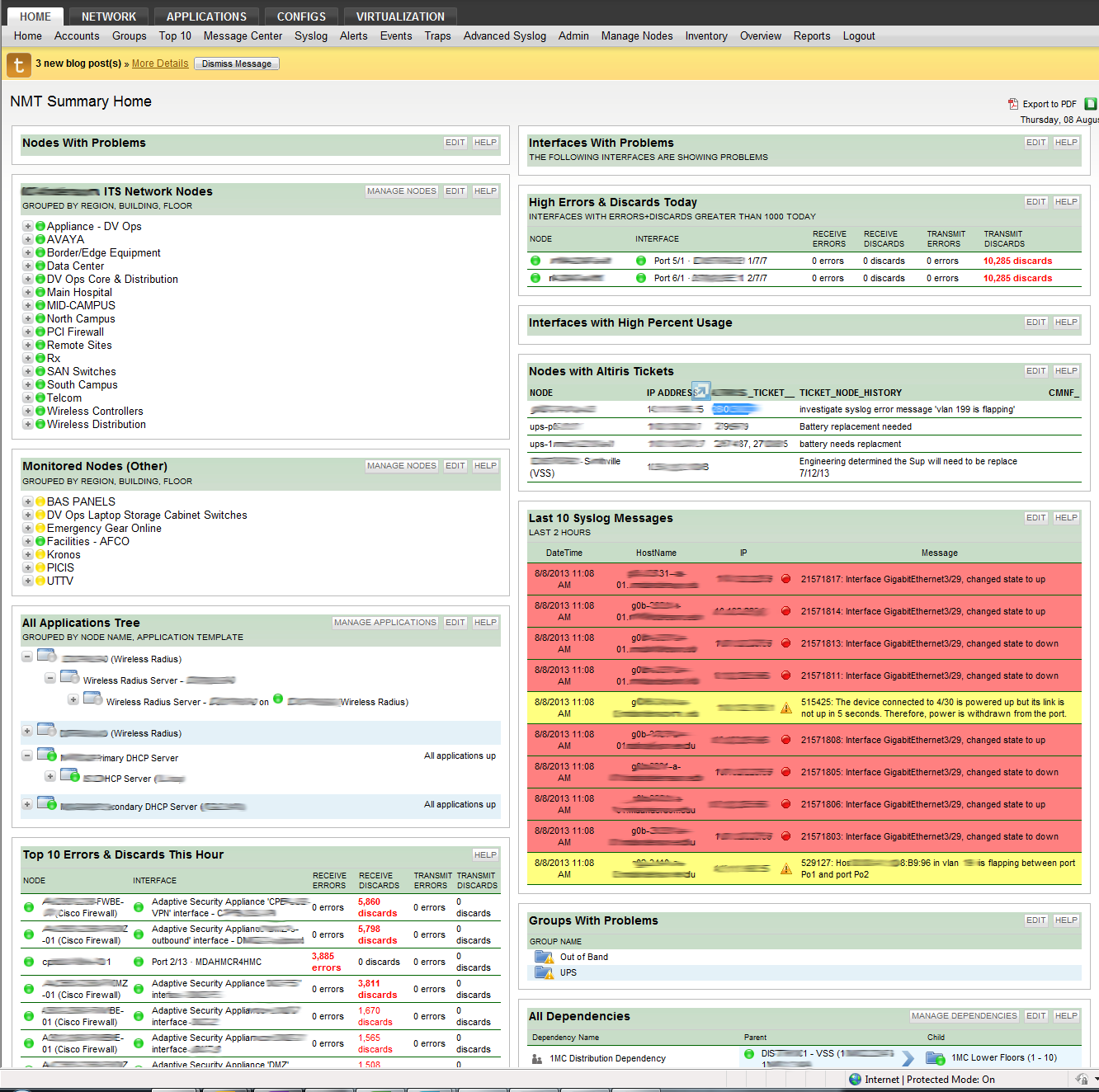Click green status icon beside Port 5/1

point(641,261)
